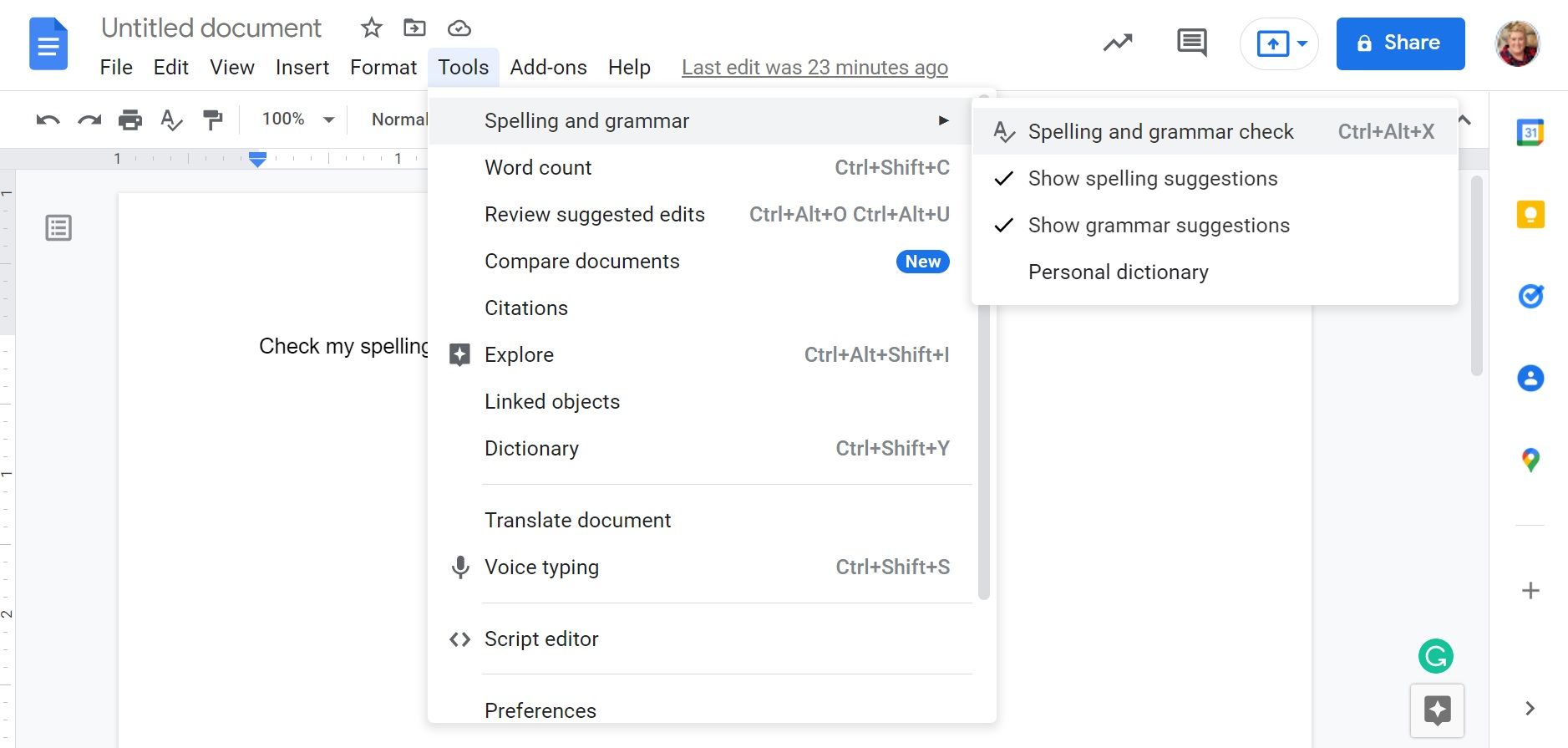This screenshot has width=1568, height=748.
Task: Collapse the toolbar with the up chevron
Action: pyautogui.click(x=1464, y=120)
